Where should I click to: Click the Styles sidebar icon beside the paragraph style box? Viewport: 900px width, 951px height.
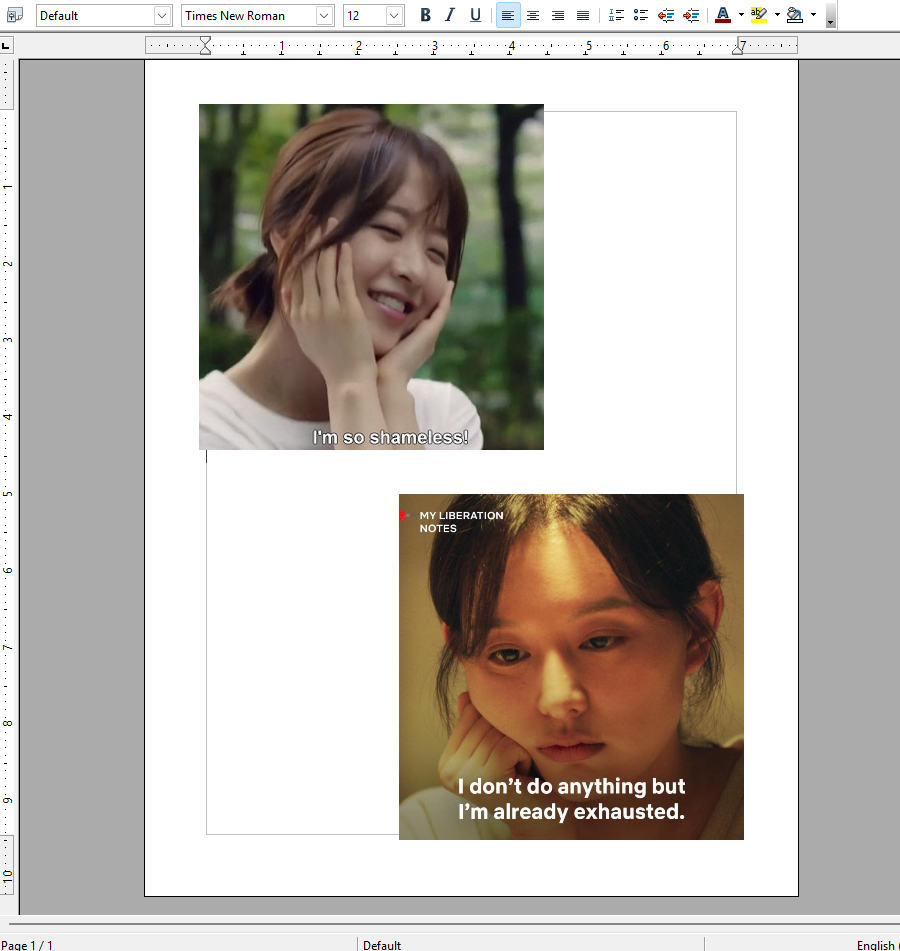tap(14, 15)
